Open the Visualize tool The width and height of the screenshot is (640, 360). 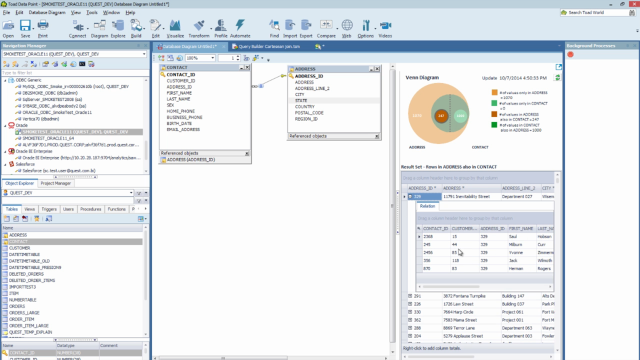point(175,29)
